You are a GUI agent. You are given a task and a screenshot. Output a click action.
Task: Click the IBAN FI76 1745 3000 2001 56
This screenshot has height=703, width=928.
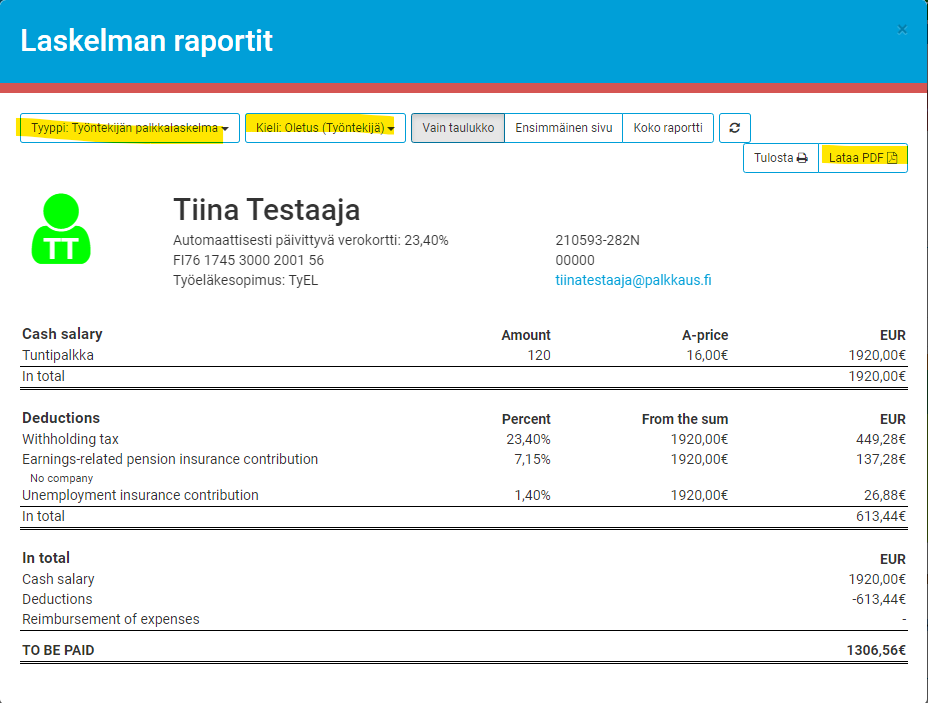tap(249, 260)
